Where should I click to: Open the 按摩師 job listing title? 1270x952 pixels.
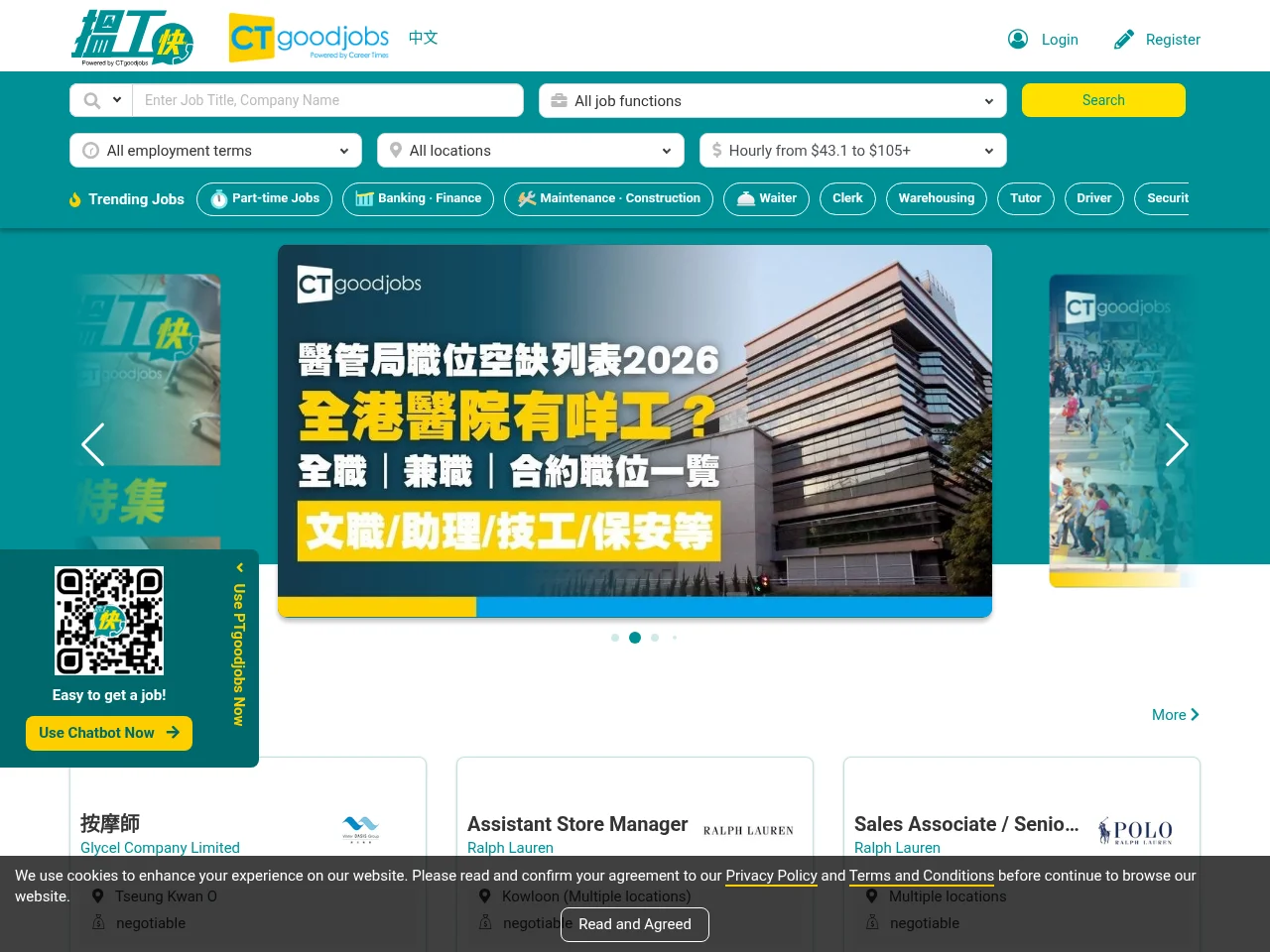[x=110, y=823]
